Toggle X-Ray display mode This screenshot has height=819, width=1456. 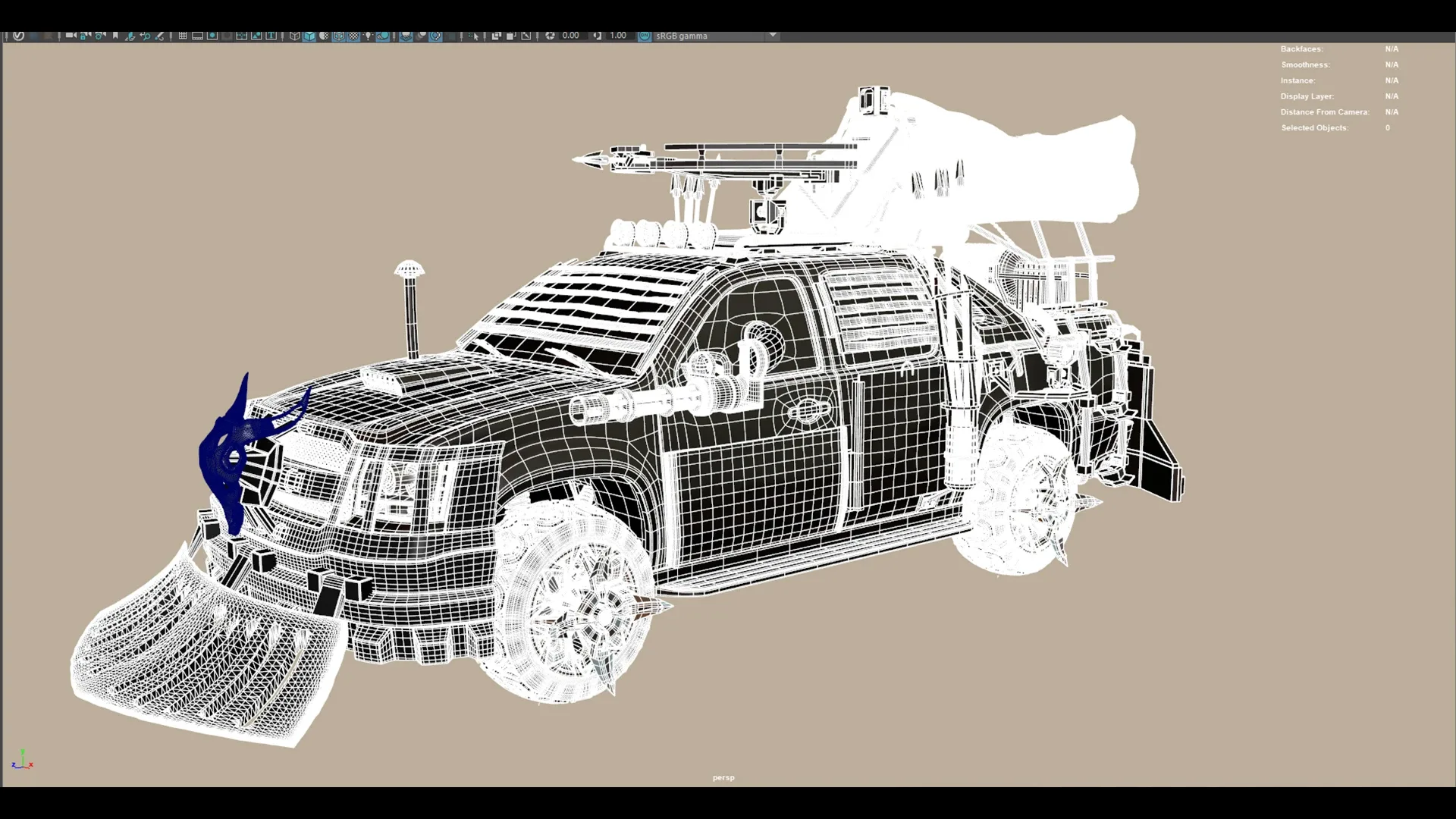click(496, 36)
